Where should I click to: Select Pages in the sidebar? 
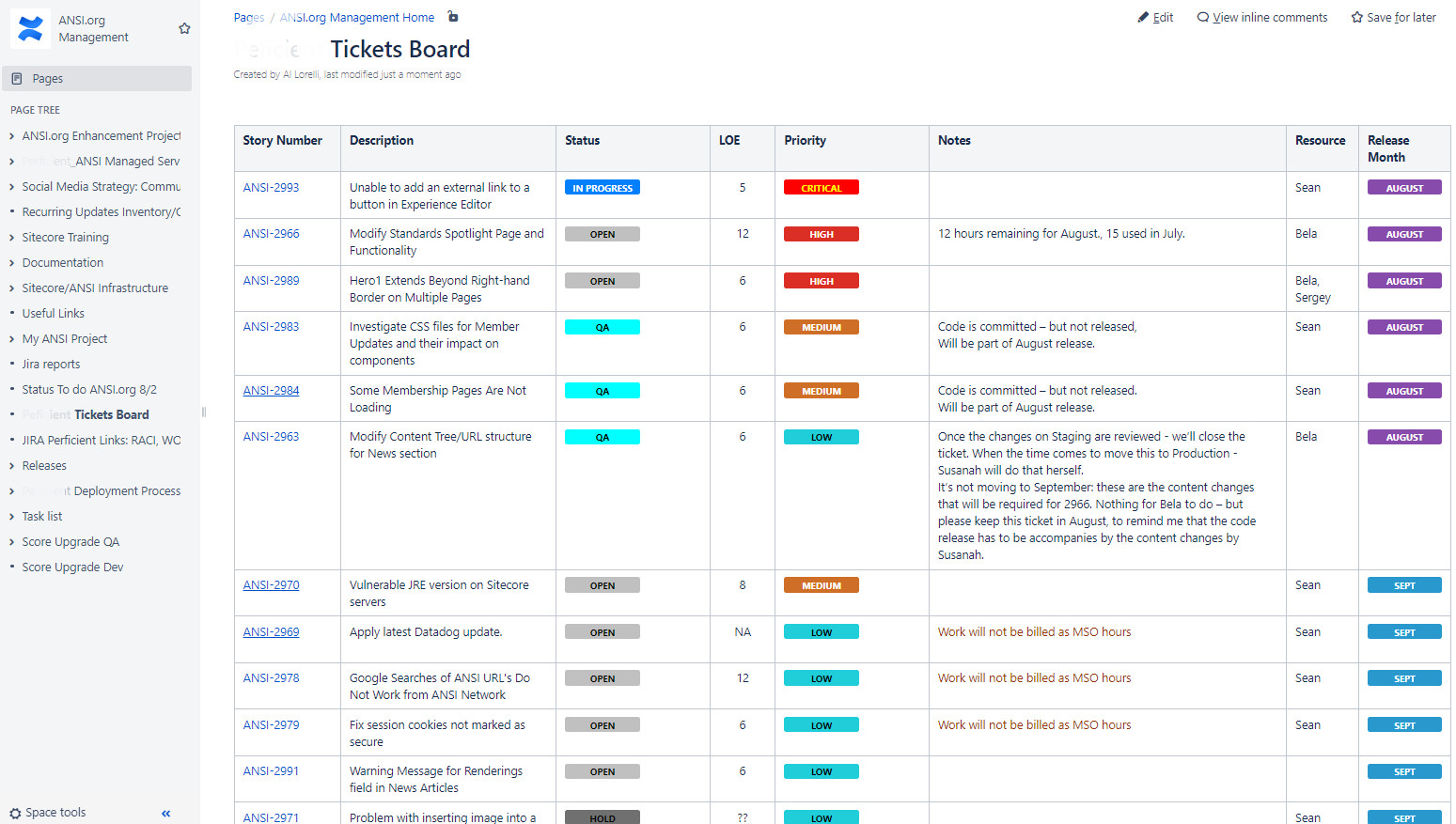[97, 79]
